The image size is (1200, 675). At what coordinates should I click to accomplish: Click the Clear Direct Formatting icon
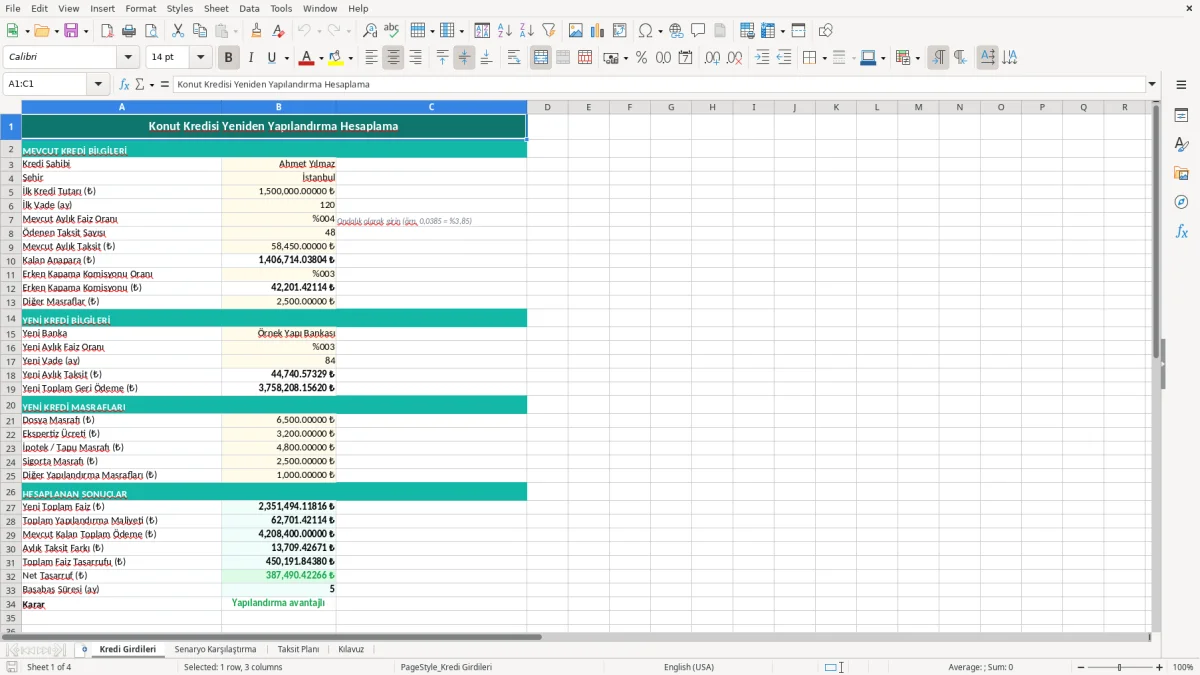278,31
